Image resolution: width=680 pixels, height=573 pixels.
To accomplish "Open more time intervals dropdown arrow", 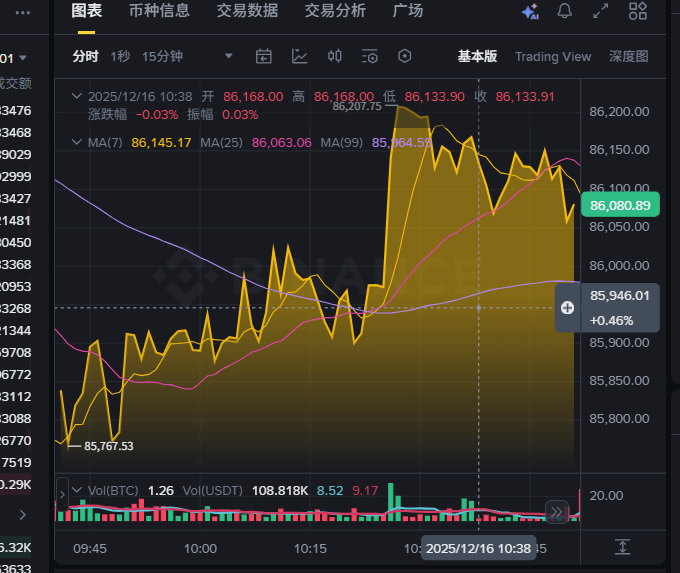I will click(229, 56).
